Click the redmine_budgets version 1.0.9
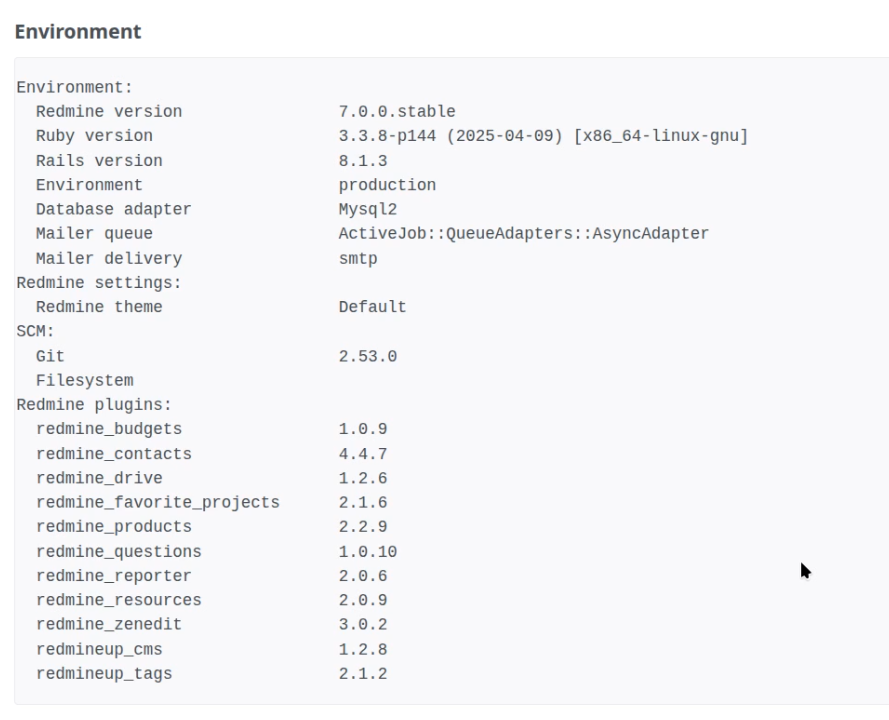The height and width of the screenshot is (720, 889). click(363, 430)
